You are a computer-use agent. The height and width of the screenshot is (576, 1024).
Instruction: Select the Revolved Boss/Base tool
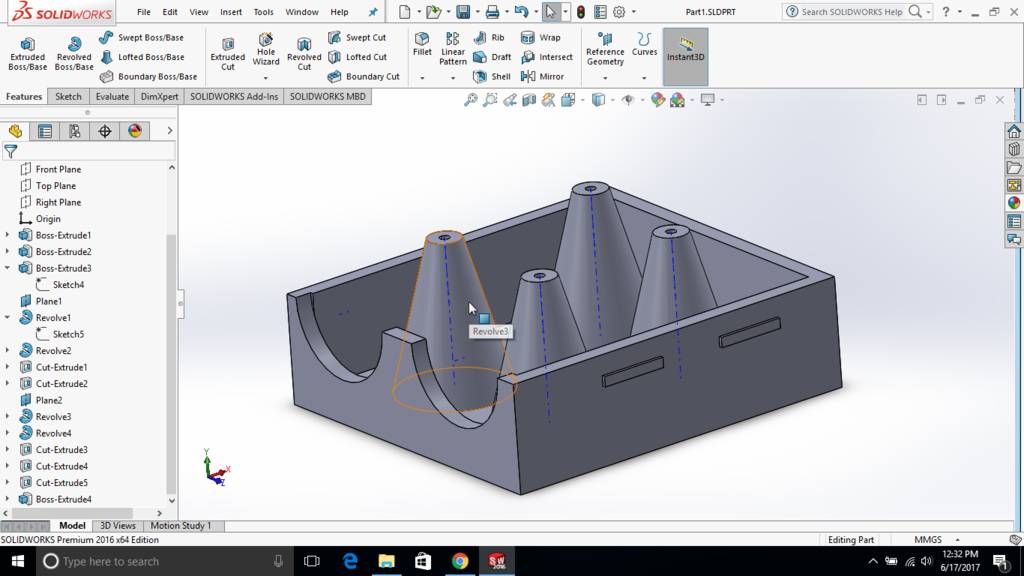pos(74,54)
